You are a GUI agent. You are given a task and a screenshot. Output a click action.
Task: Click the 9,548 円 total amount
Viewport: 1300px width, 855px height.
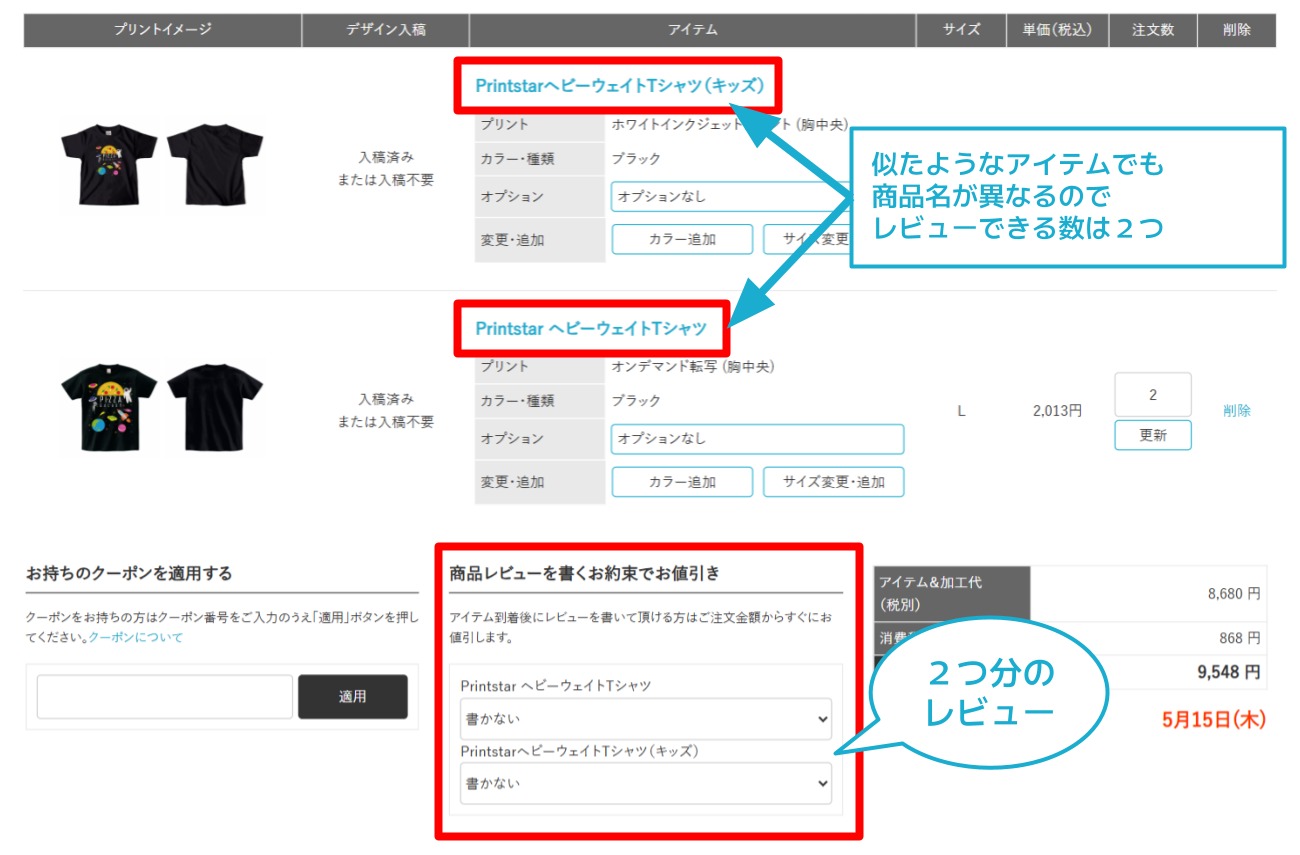[1229, 672]
